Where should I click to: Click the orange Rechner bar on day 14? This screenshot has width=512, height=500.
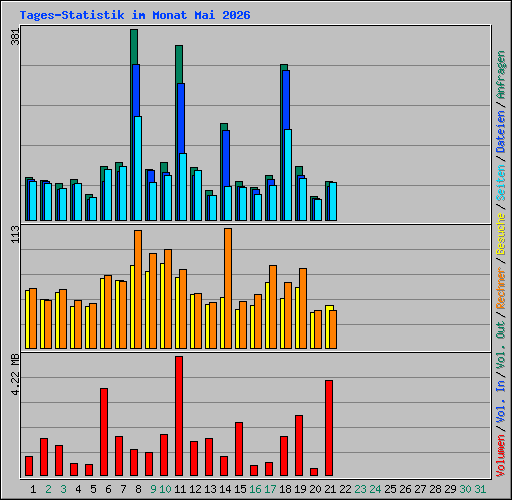tap(228, 289)
